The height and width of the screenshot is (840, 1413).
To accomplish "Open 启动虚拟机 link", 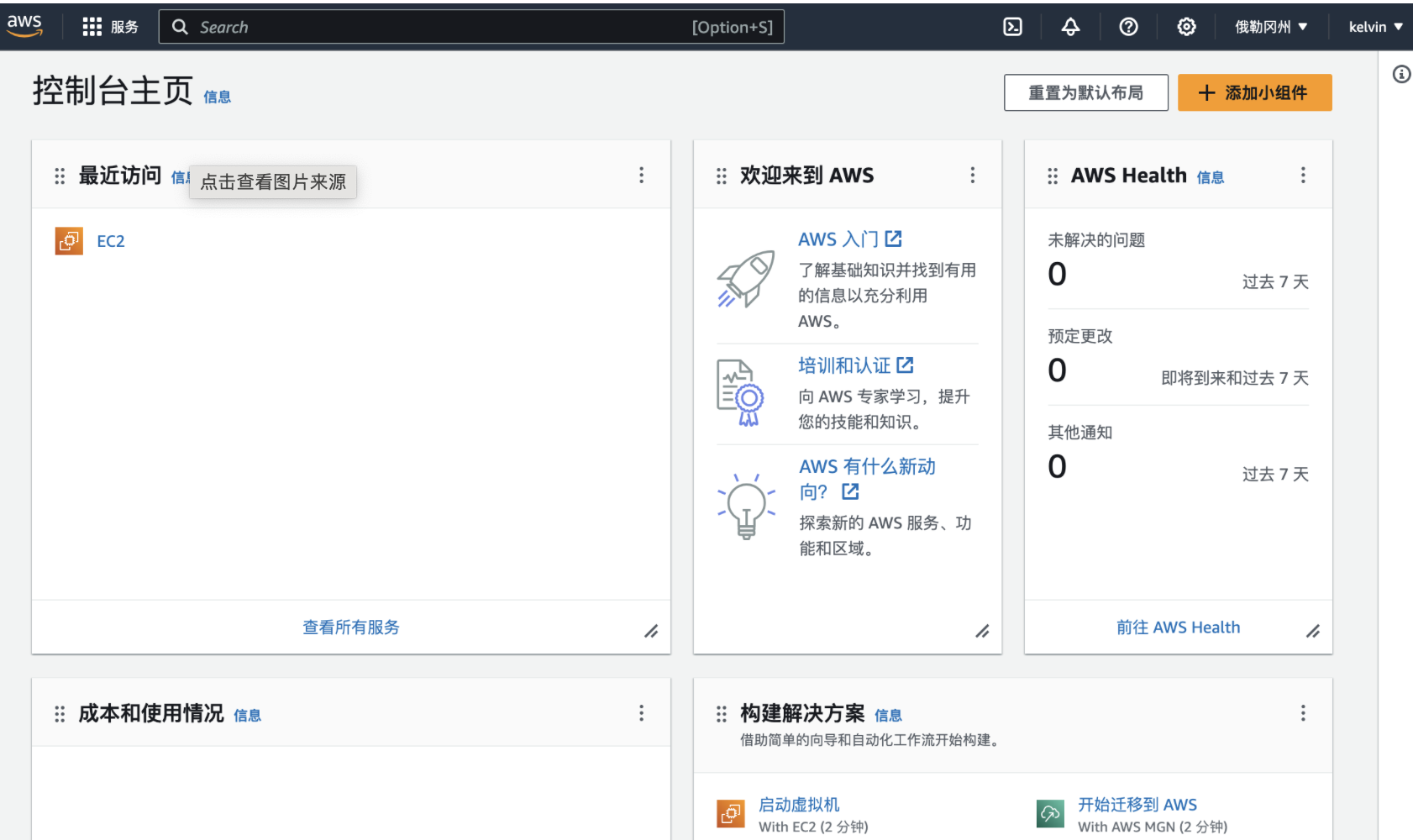I will (799, 805).
